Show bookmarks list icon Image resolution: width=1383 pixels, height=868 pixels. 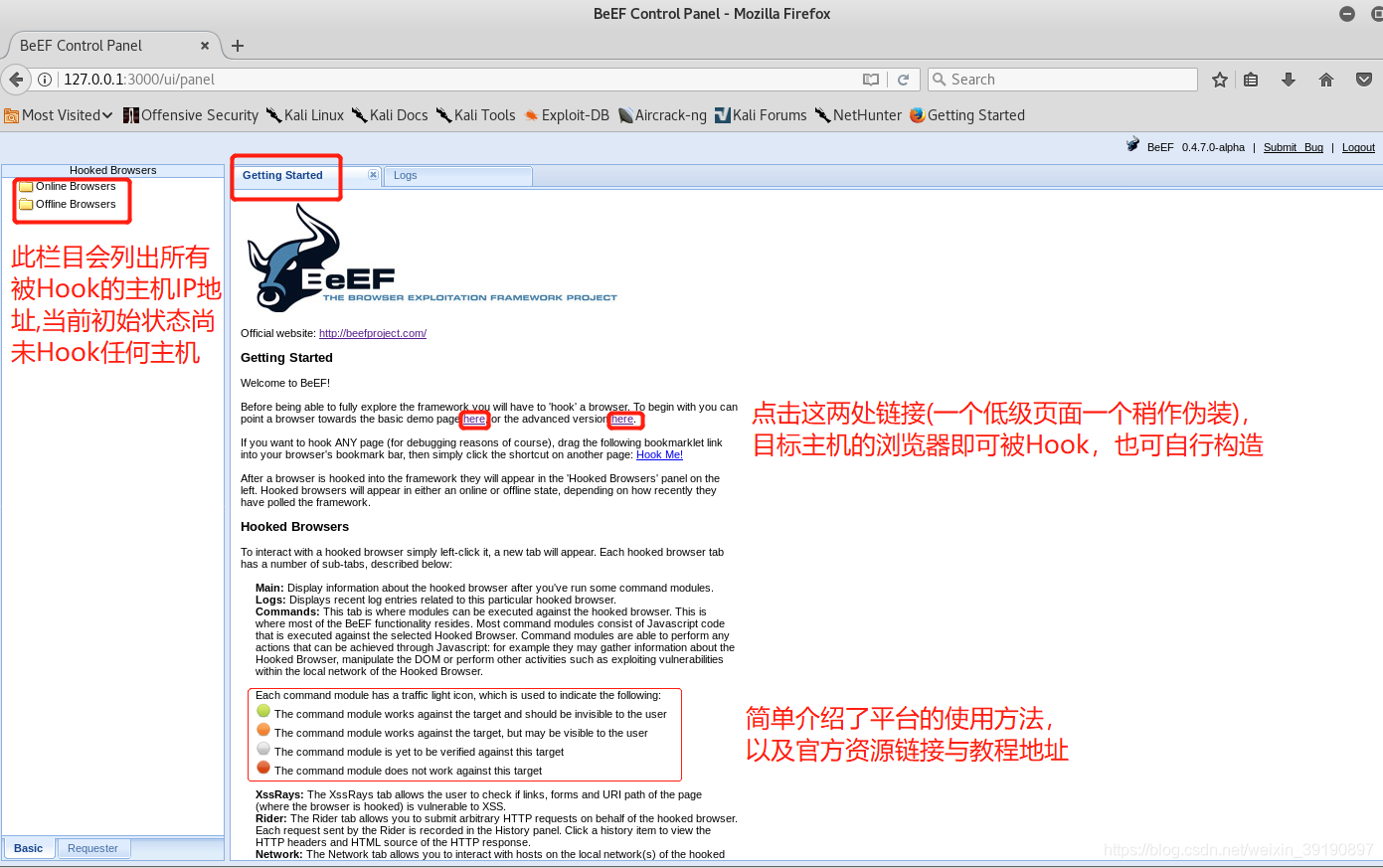(x=1252, y=80)
